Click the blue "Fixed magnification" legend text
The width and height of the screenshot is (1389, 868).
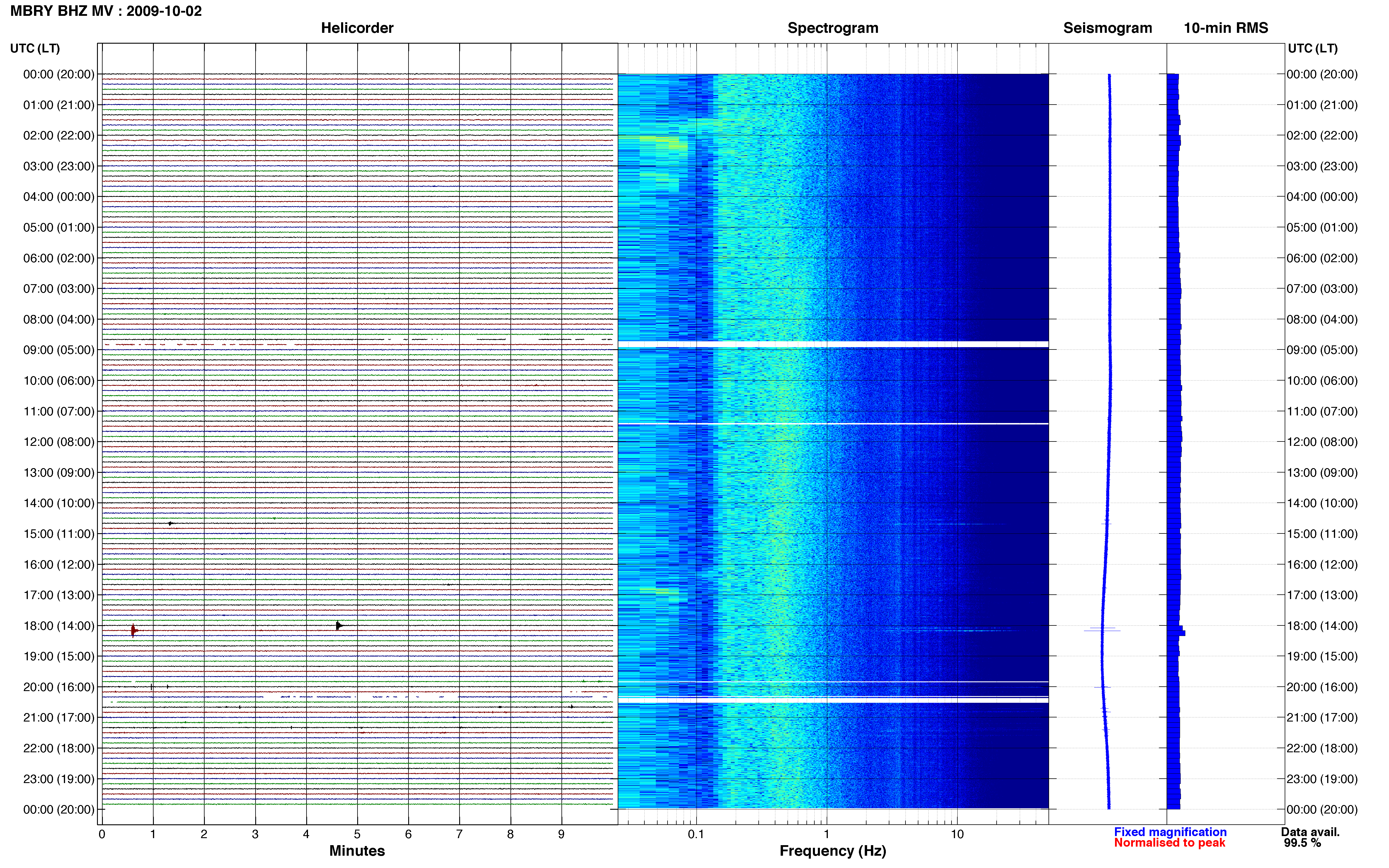coord(1170,832)
